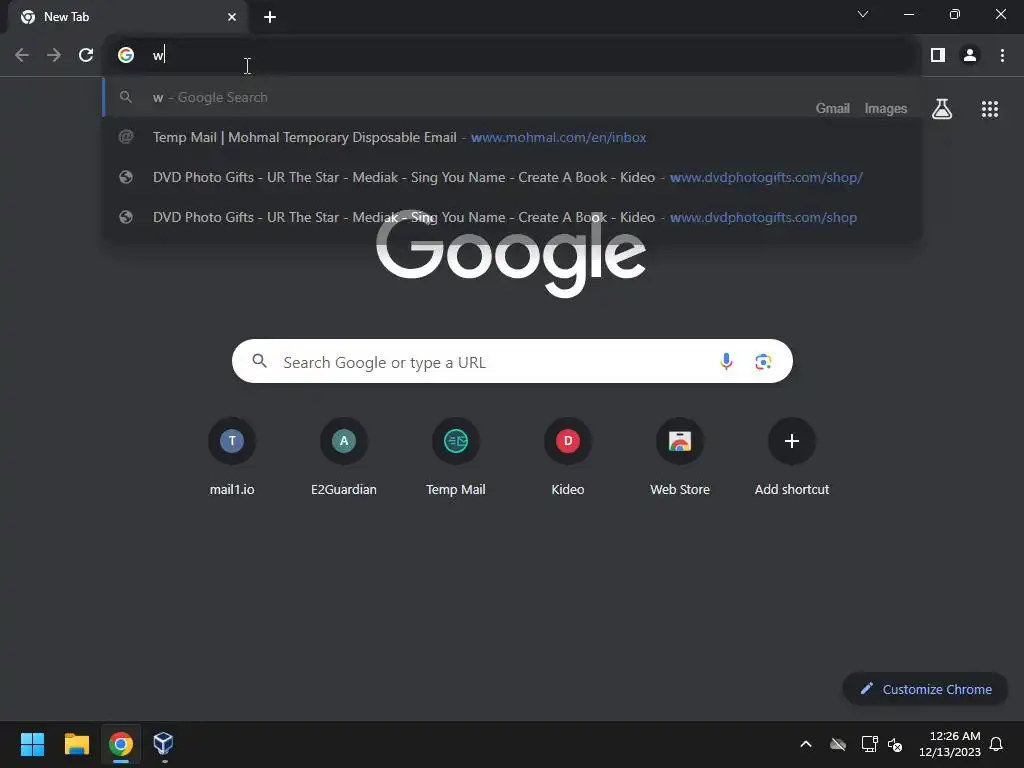Viewport: 1024px width, 768px height.
Task: Click the muted volume tray icon
Action: (895, 744)
